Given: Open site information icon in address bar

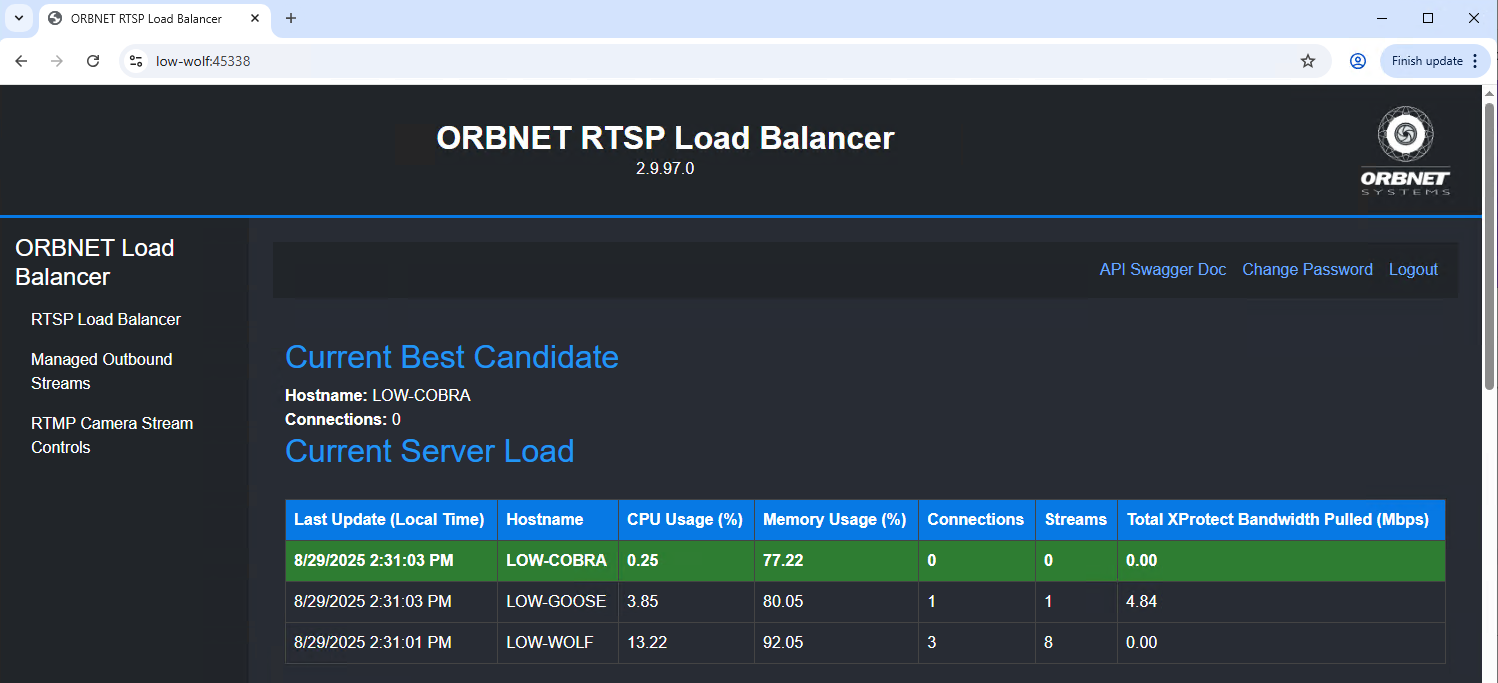Looking at the screenshot, I should (137, 61).
